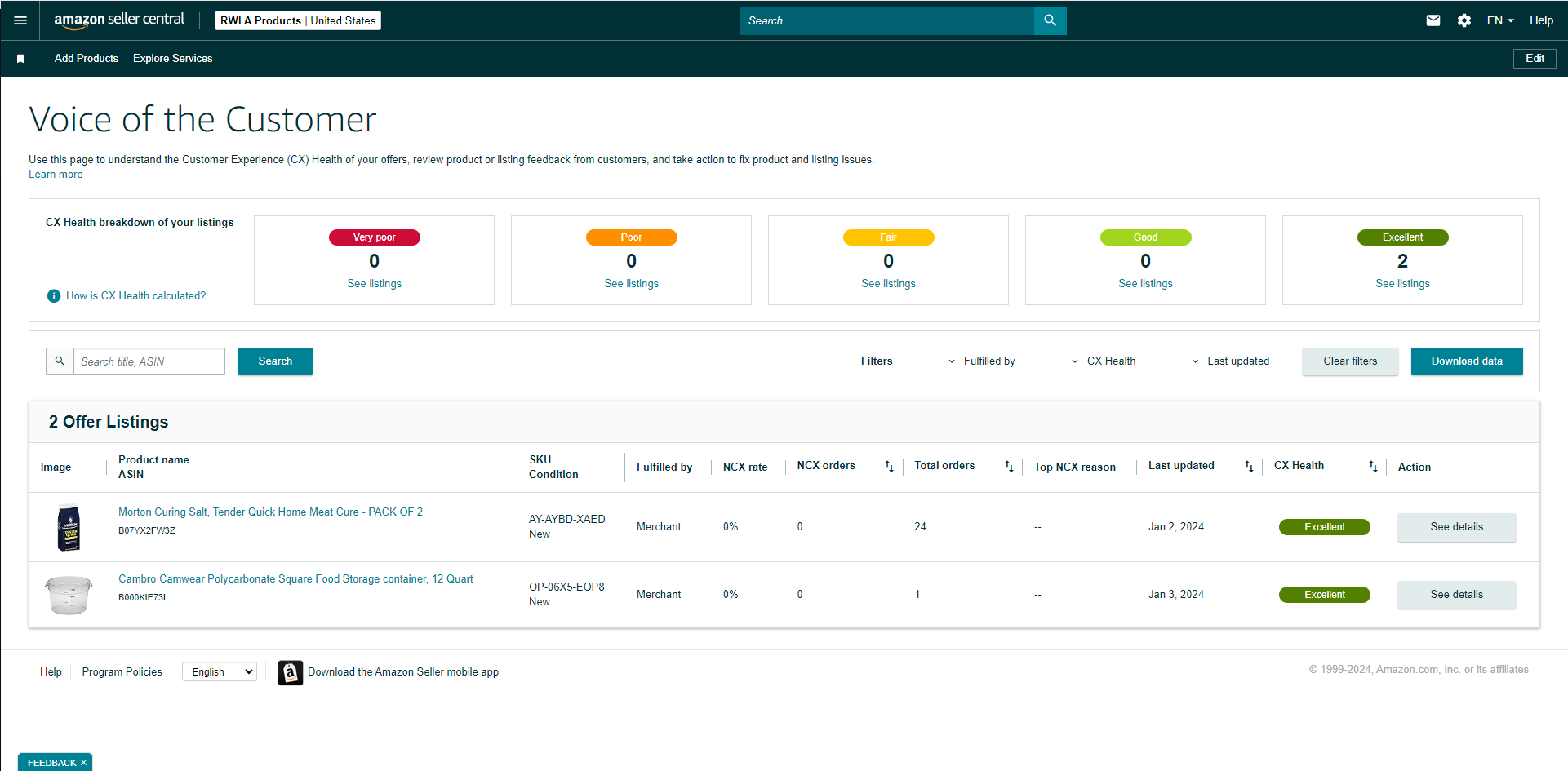Sort by Last updated arrows

click(x=1249, y=467)
